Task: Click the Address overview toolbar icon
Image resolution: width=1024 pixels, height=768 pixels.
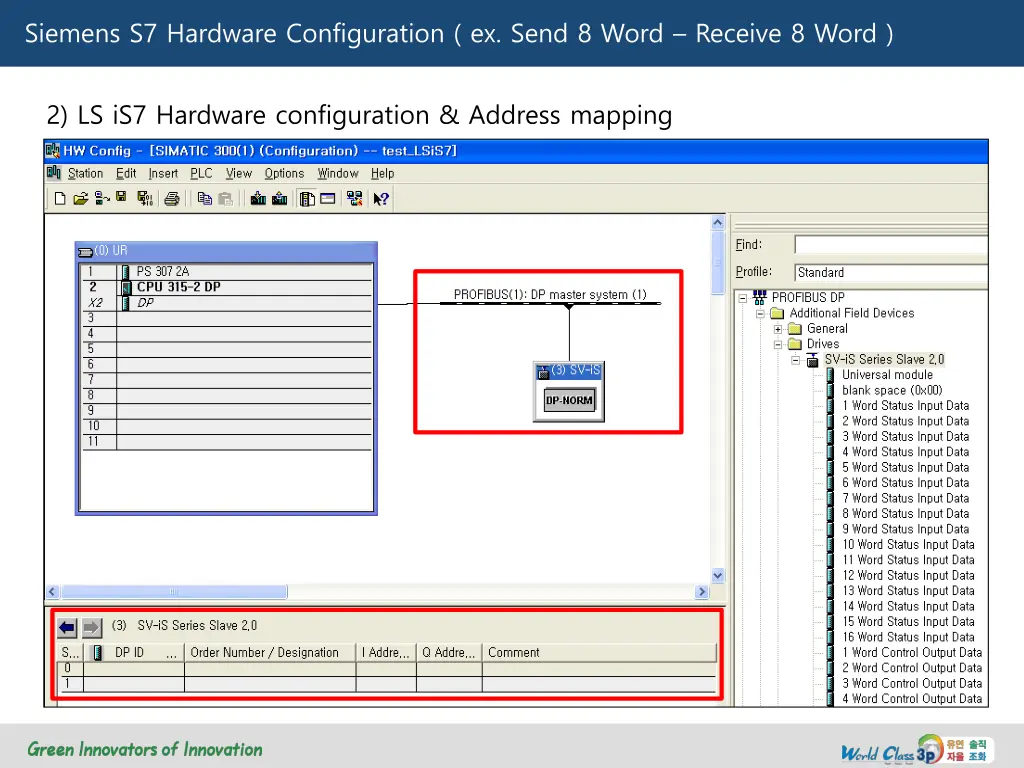Action: tap(328, 199)
